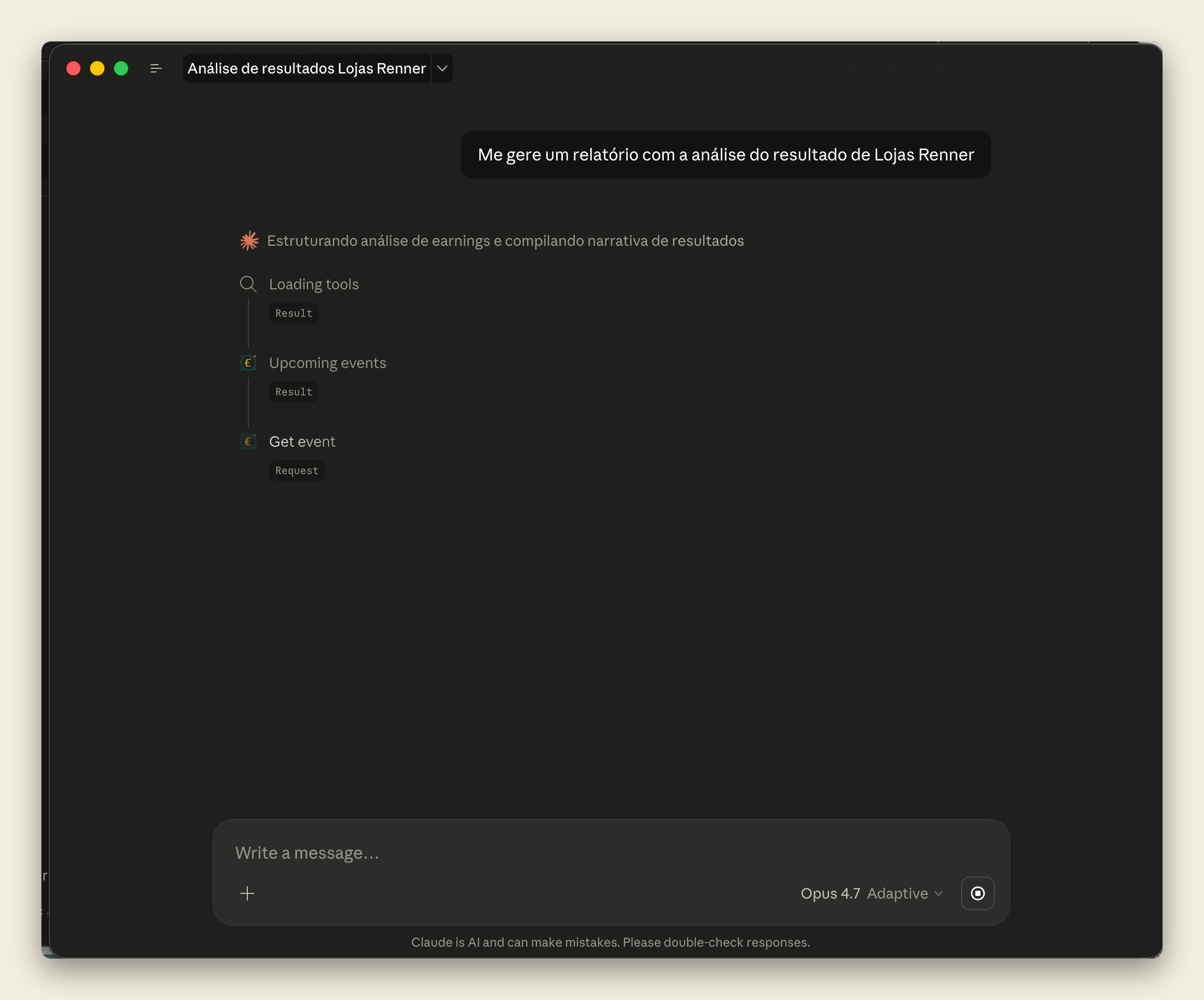1204x1000 pixels.
Task: Click the Claude spark thinking icon
Action: click(249, 241)
